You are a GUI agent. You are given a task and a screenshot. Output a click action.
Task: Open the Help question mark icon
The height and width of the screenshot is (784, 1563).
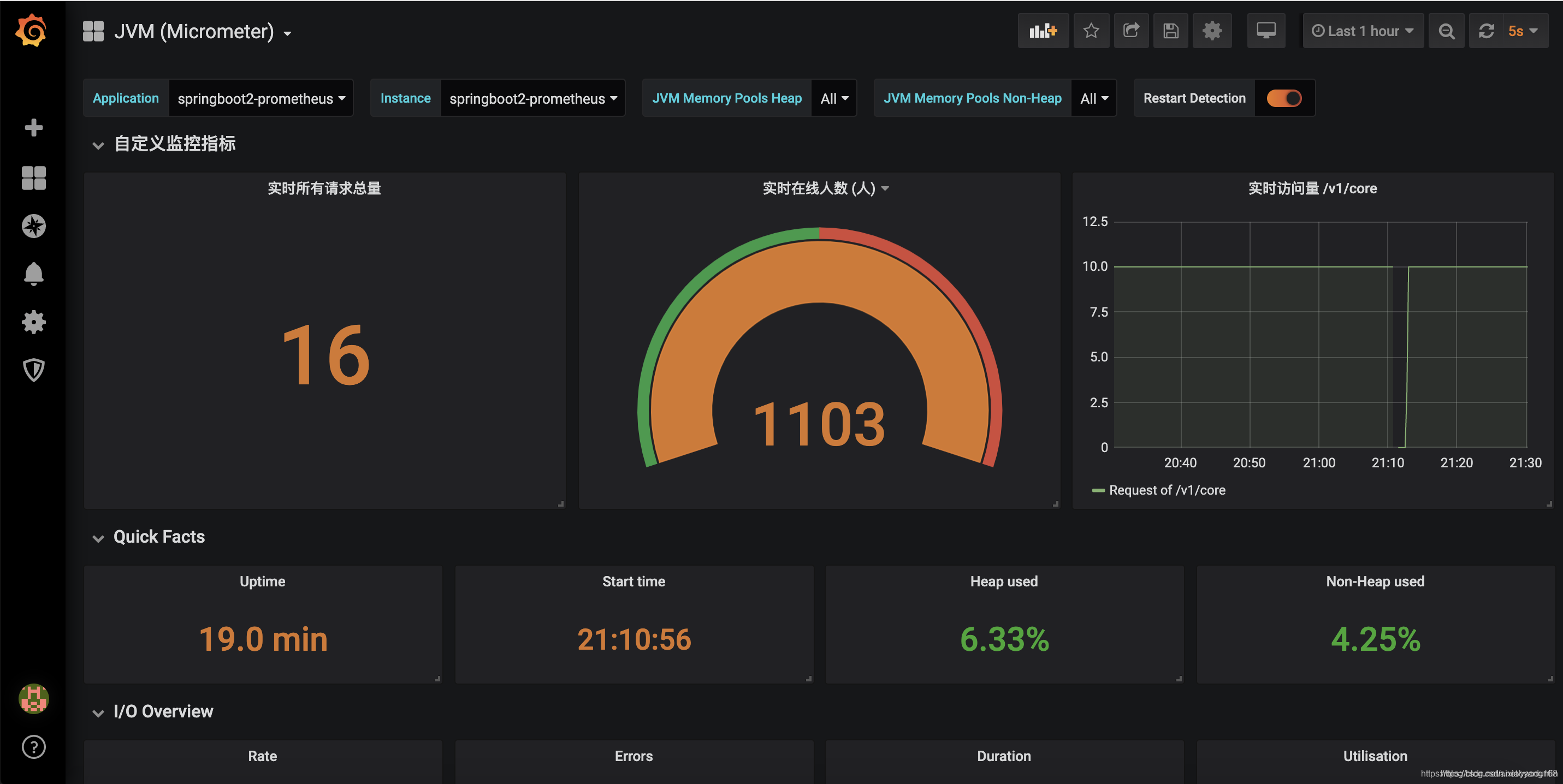pyautogui.click(x=34, y=747)
